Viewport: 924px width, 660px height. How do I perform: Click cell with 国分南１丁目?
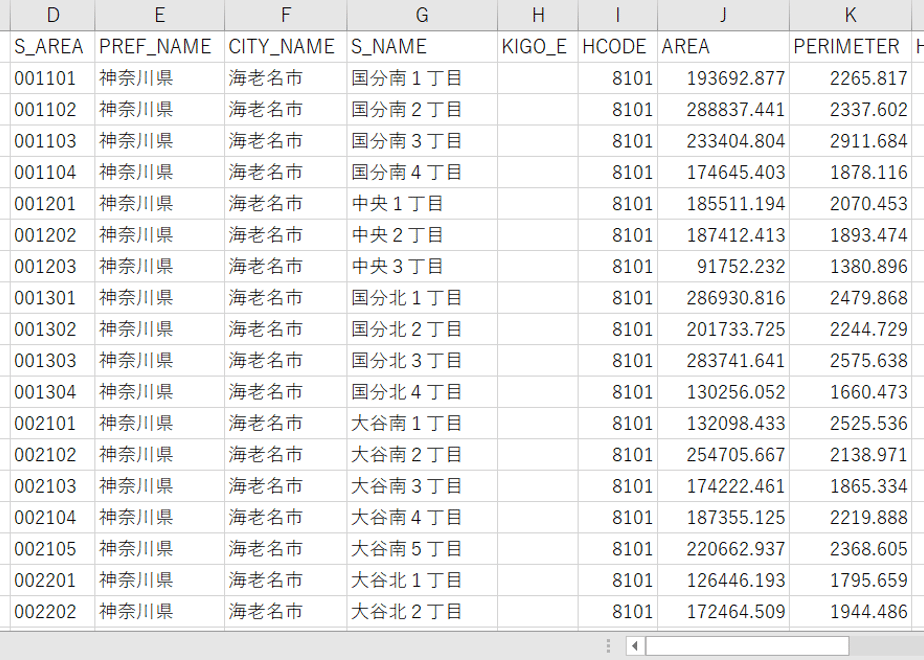[x=422, y=78]
